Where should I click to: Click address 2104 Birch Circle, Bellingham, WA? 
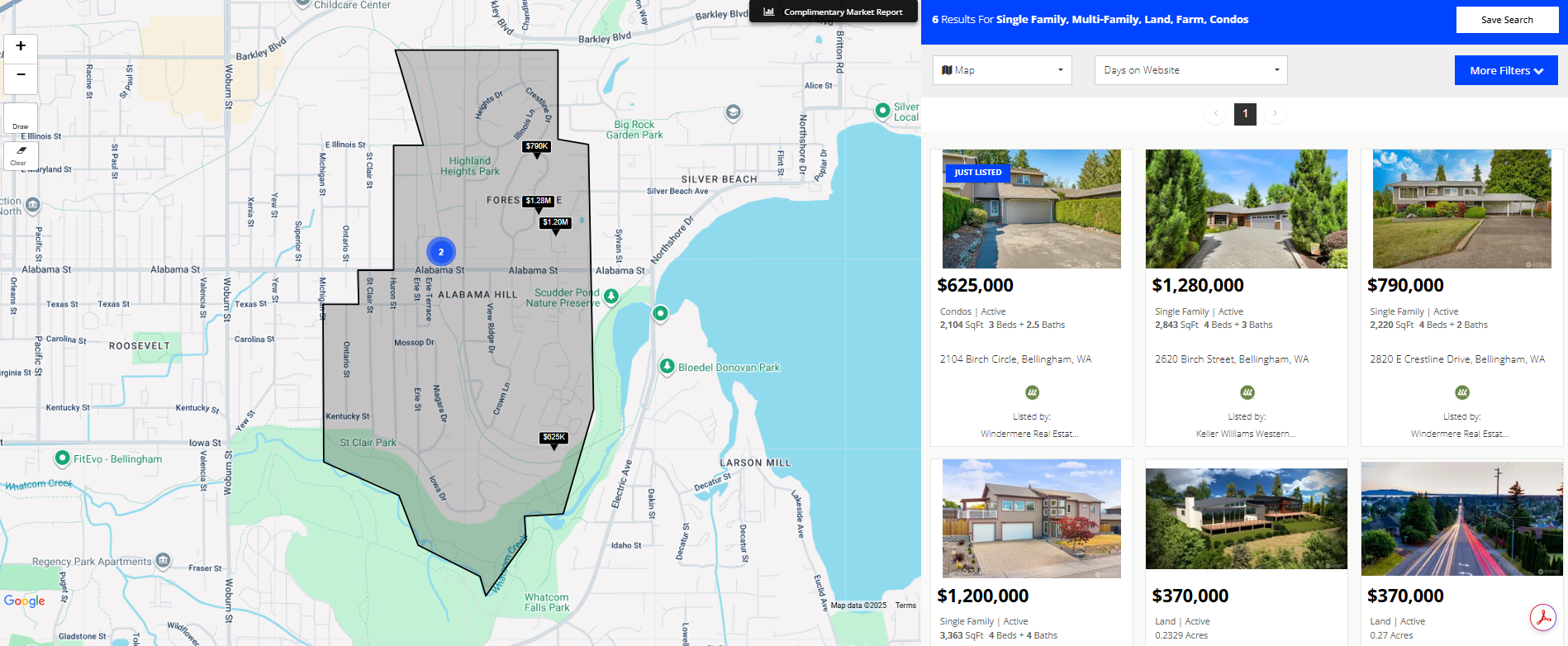coord(1016,359)
